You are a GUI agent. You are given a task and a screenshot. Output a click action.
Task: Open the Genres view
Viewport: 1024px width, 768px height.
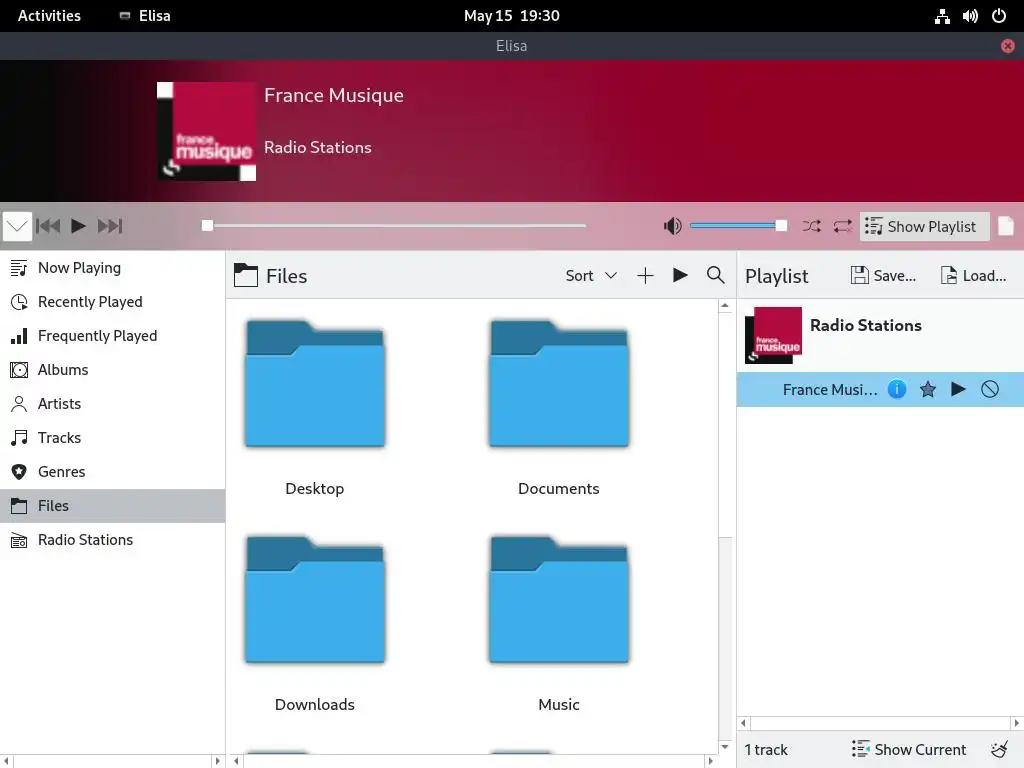[x=112, y=472]
